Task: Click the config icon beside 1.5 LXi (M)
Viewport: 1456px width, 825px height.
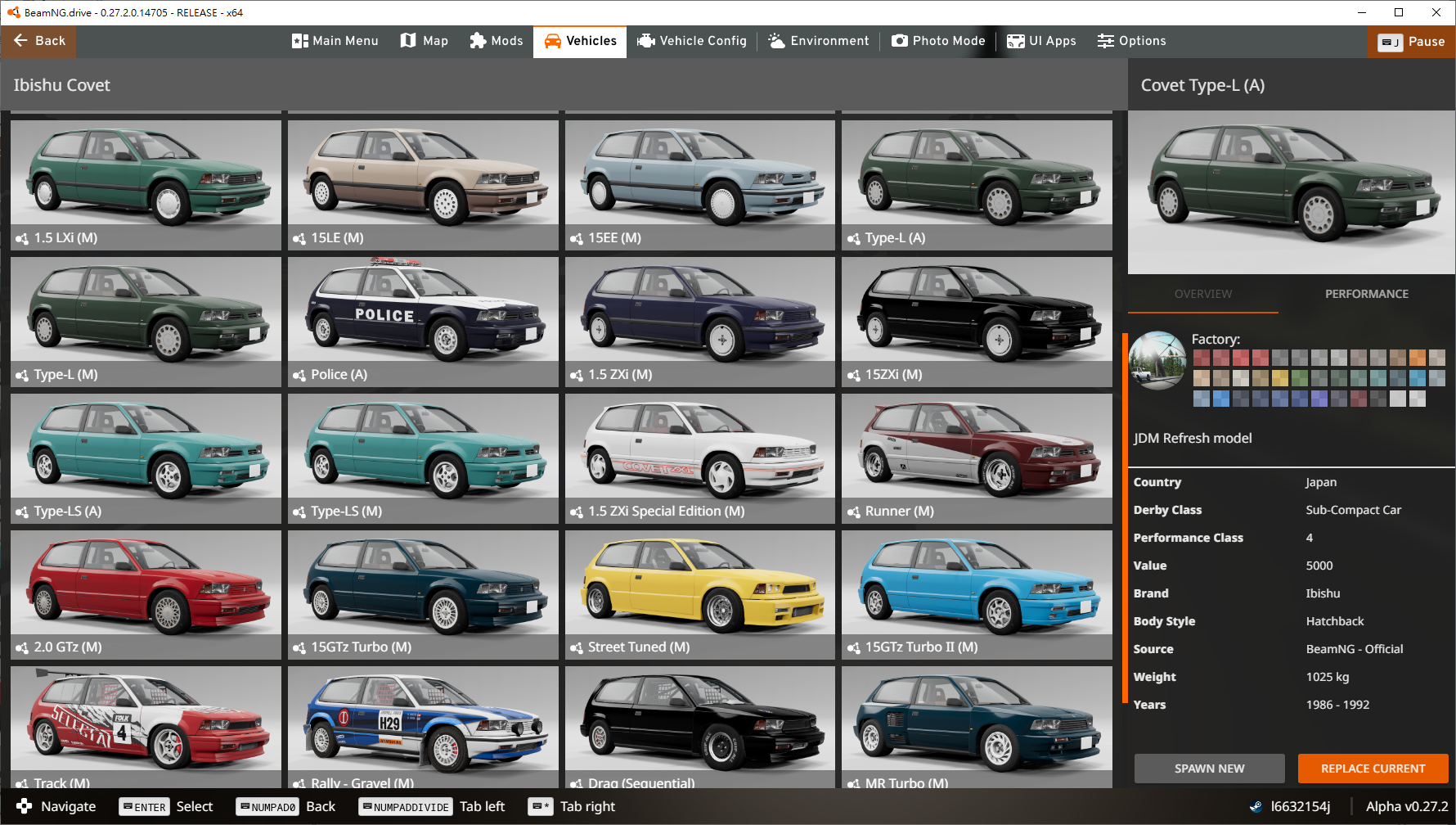Action: (x=22, y=239)
